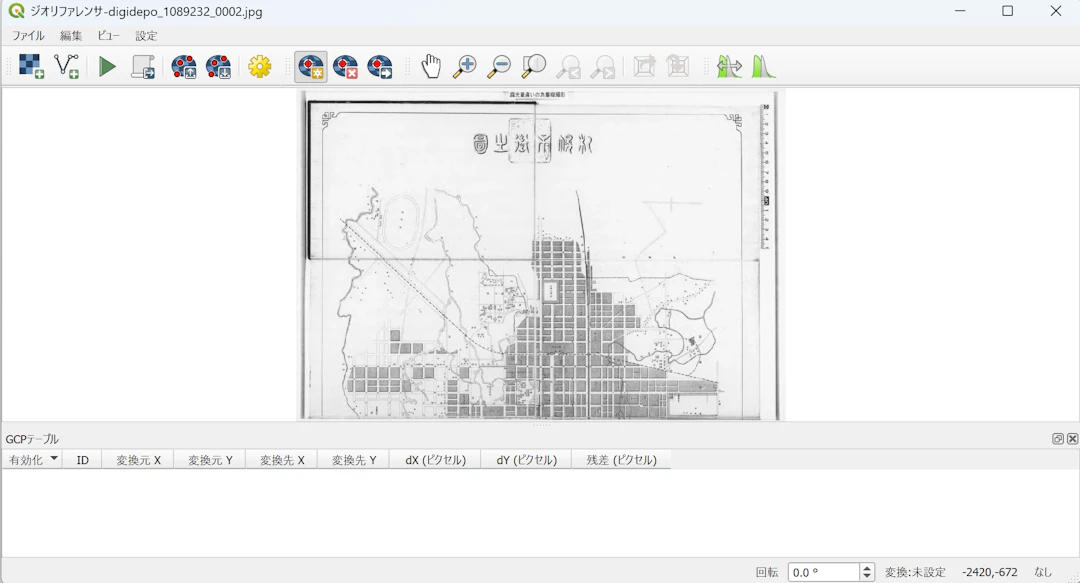Sort by the 有効化 column header

(x=32, y=460)
